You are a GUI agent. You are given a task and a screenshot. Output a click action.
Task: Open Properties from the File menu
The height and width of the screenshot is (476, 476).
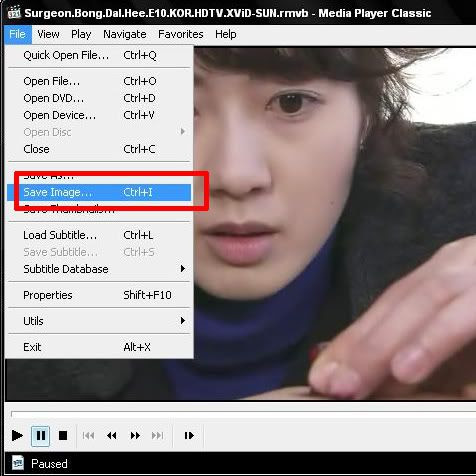(x=99, y=295)
